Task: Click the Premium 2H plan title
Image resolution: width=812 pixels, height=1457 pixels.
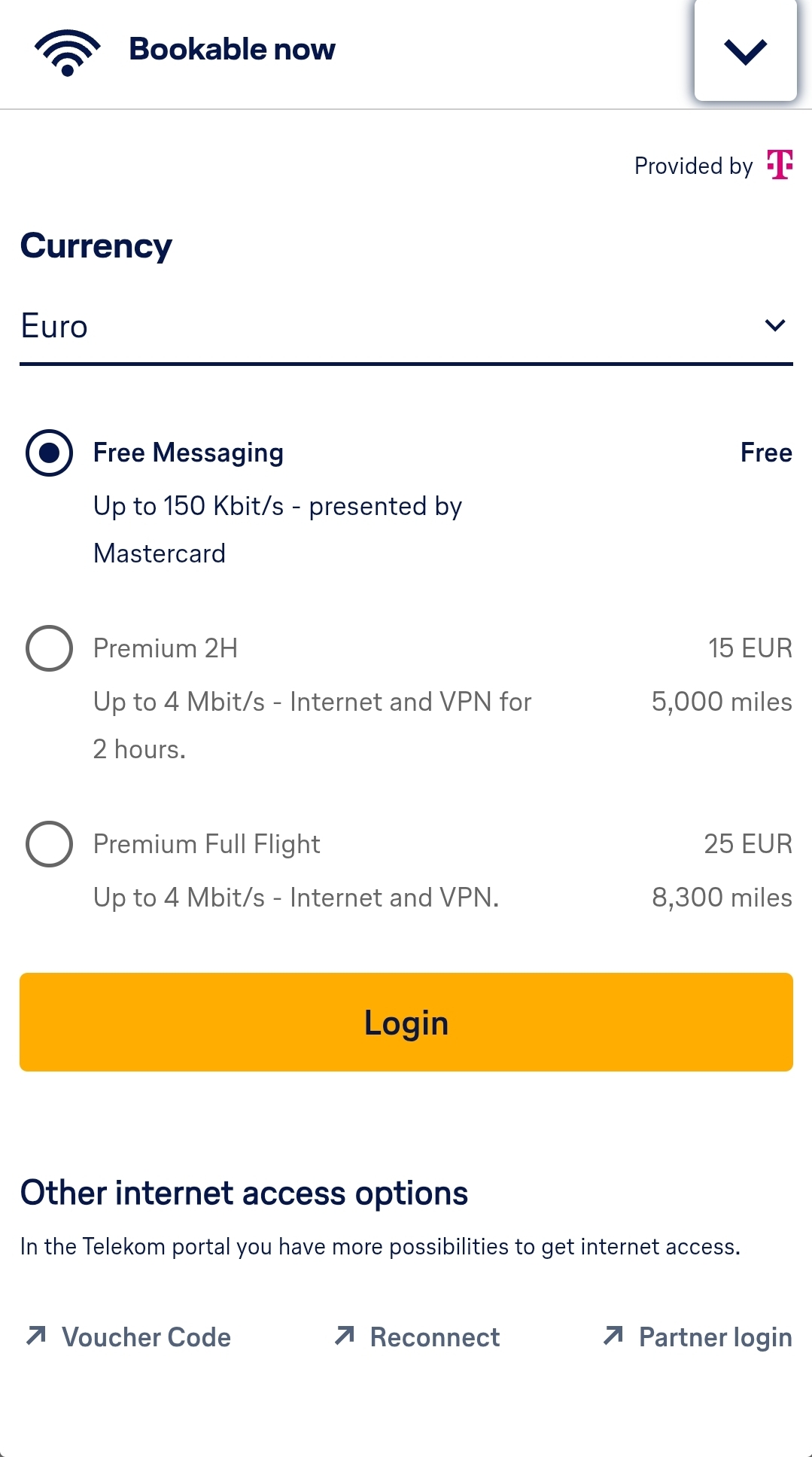Action: (166, 648)
